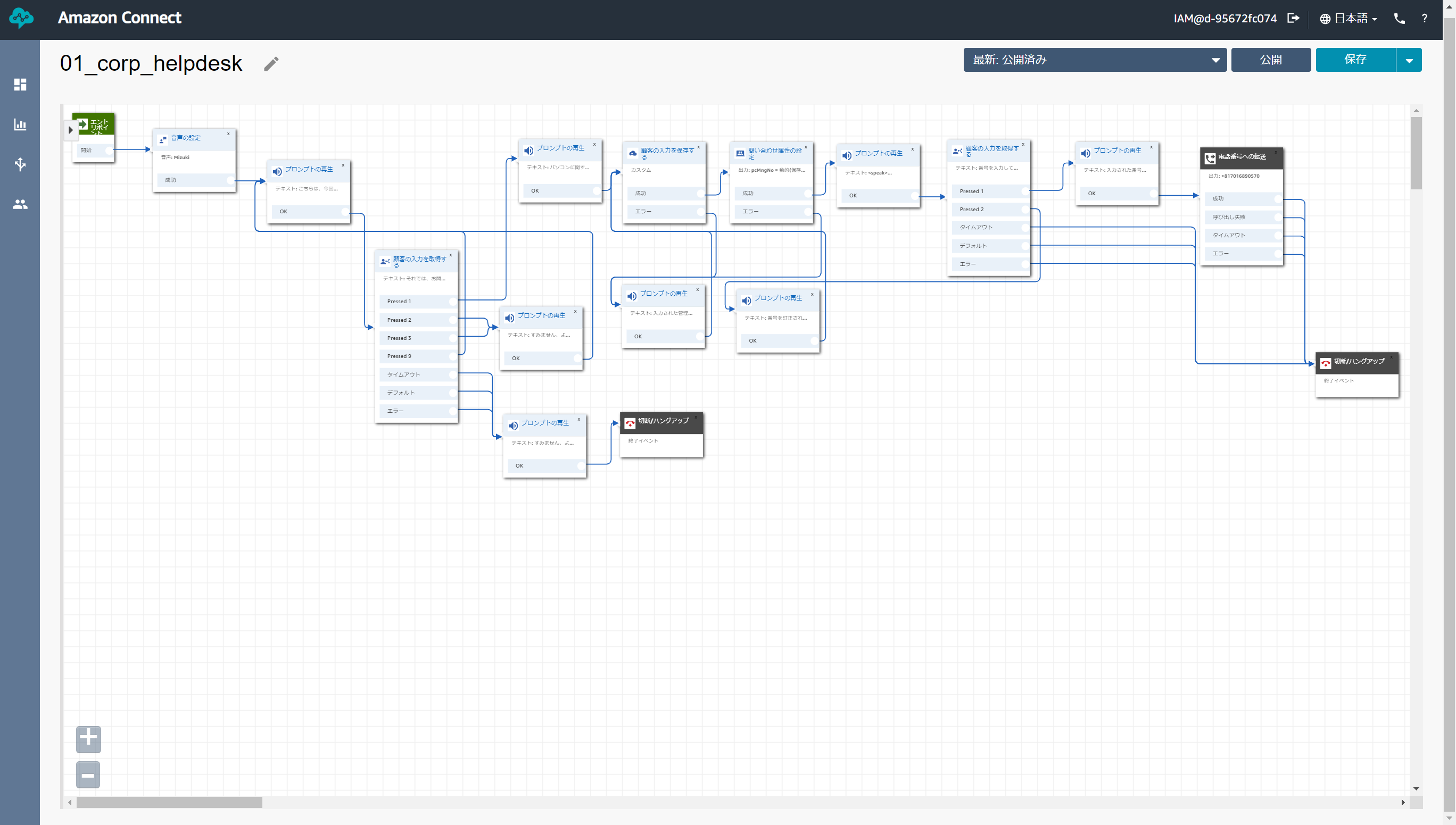Open the metrics bar chart sidebar icon
The height and width of the screenshot is (825, 1456).
(20, 124)
